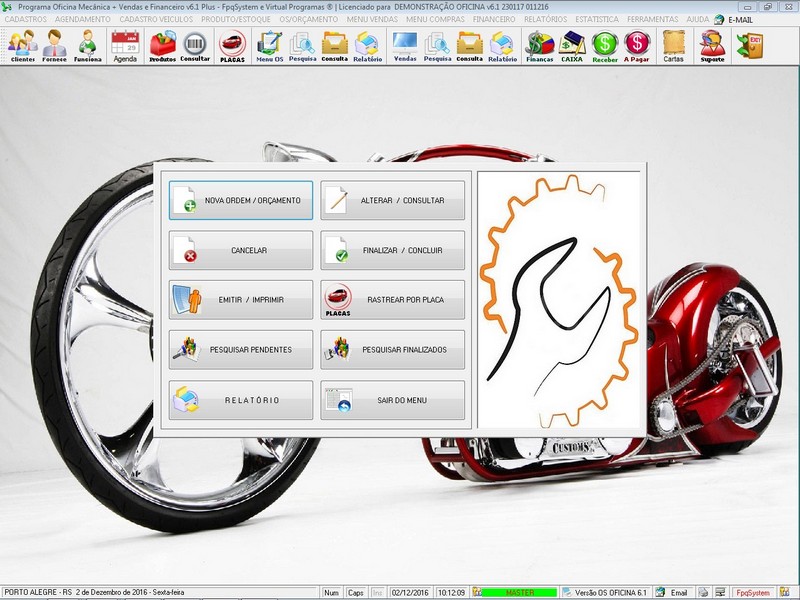Open the PRODUTO/ESTOQUE menu

point(236,19)
